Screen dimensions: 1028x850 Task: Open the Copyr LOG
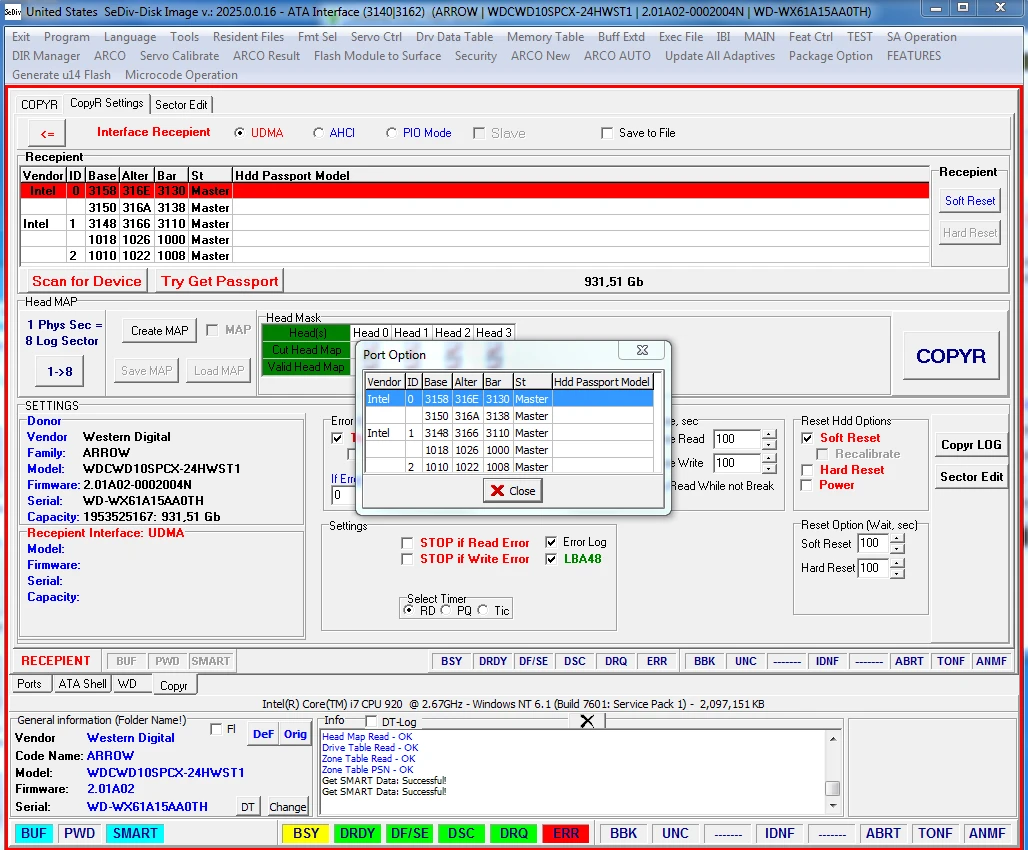tap(971, 445)
